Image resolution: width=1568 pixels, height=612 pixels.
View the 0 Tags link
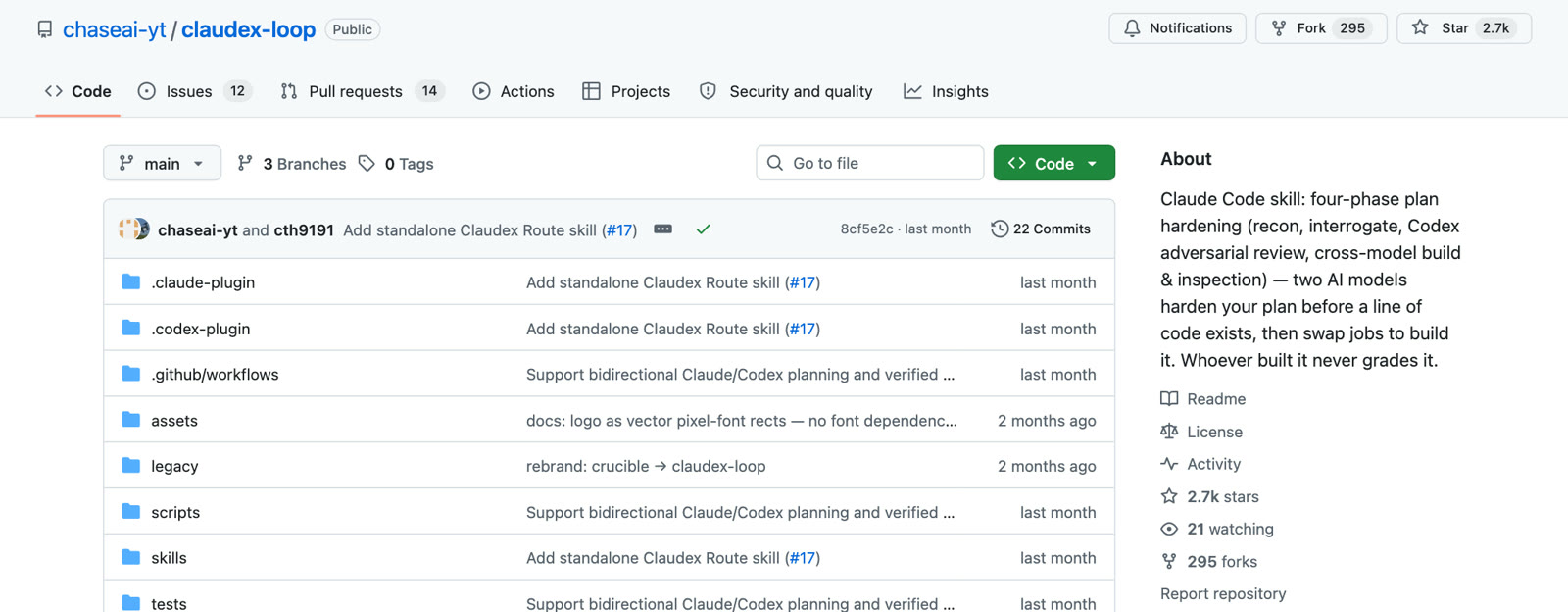[396, 164]
